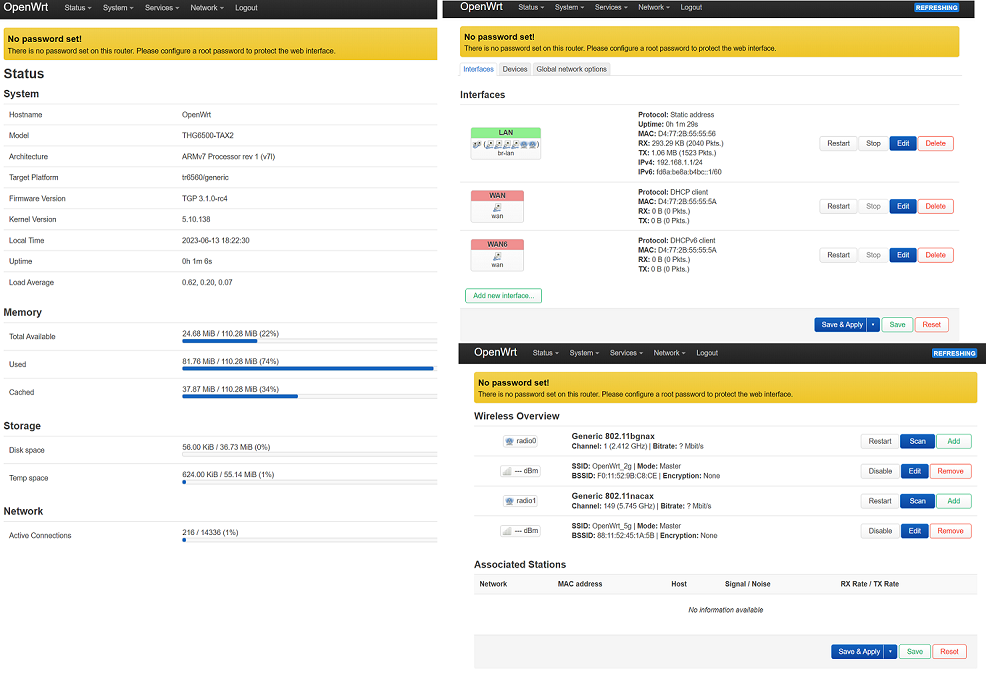Edit the WAN6 interface
Image resolution: width=986 pixels, height=677 pixels.
[903, 255]
